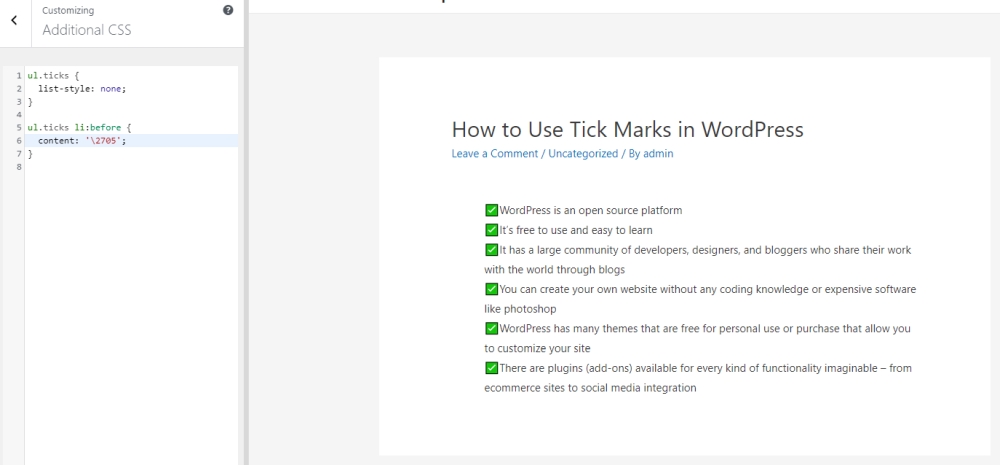Click list item WordPress is an open source platform
The height and width of the screenshot is (465, 1000).
tap(591, 210)
